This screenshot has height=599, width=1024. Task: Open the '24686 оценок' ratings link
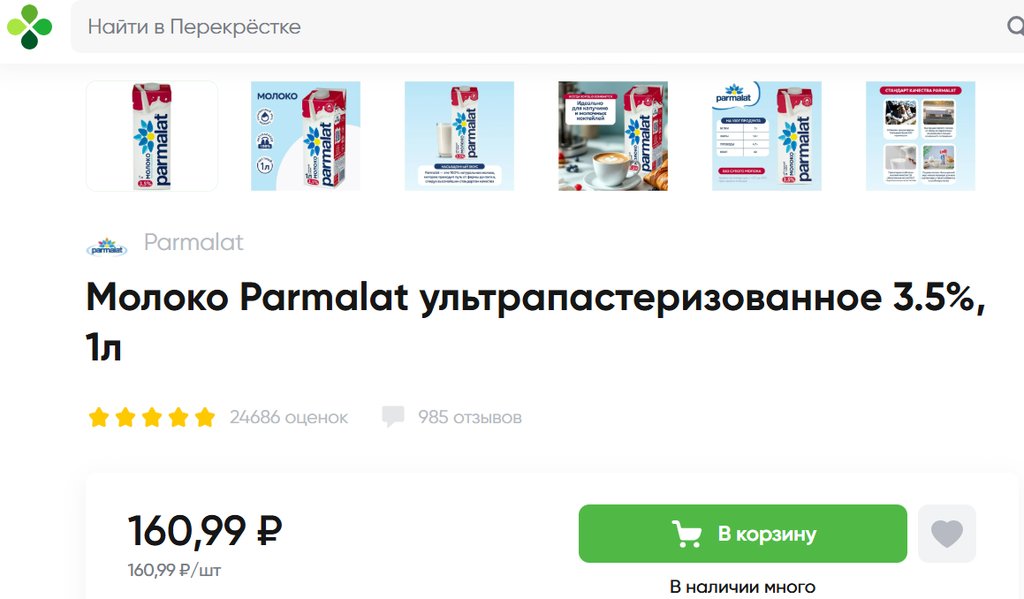click(289, 417)
